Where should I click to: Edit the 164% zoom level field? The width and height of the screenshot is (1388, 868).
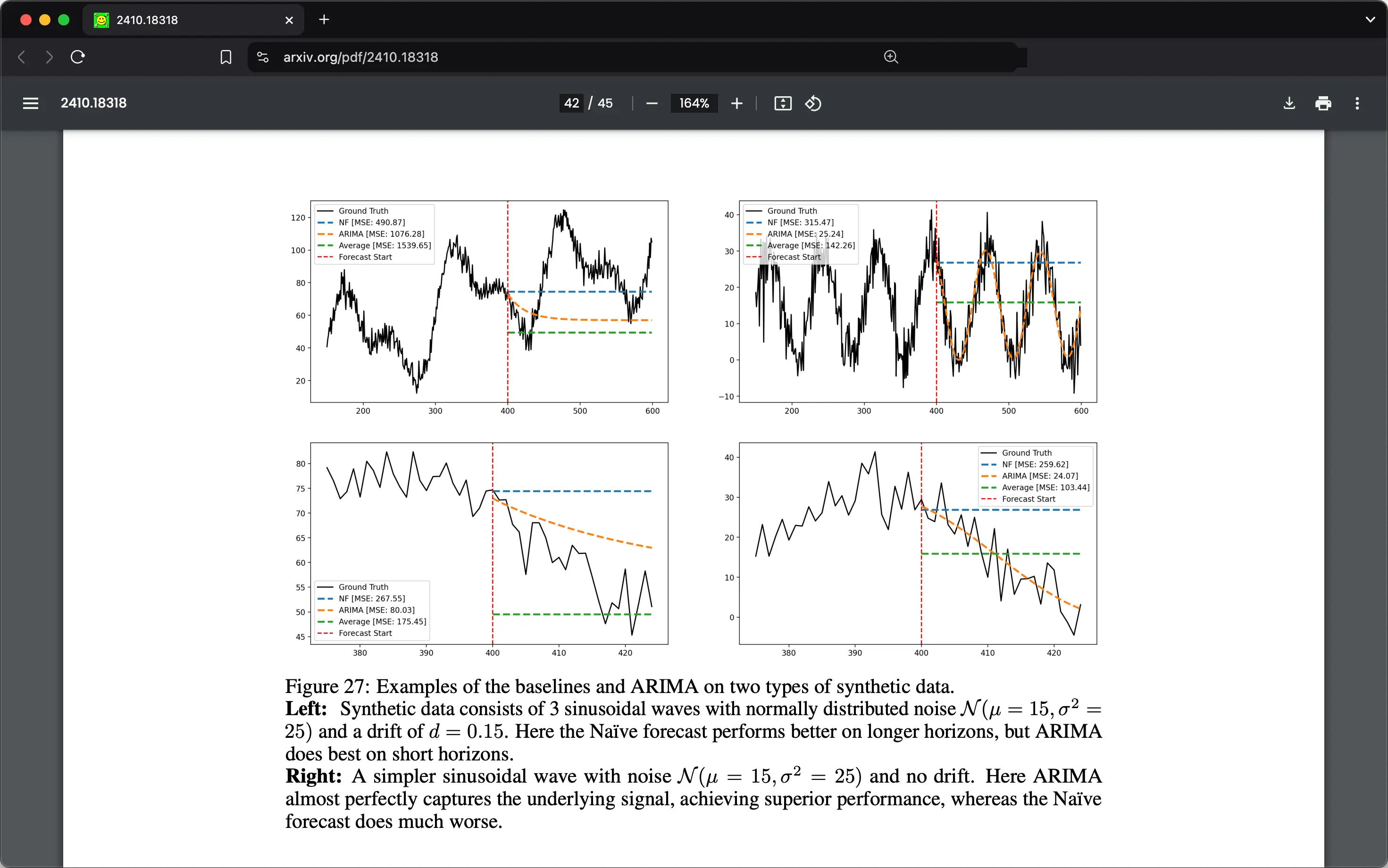click(694, 103)
